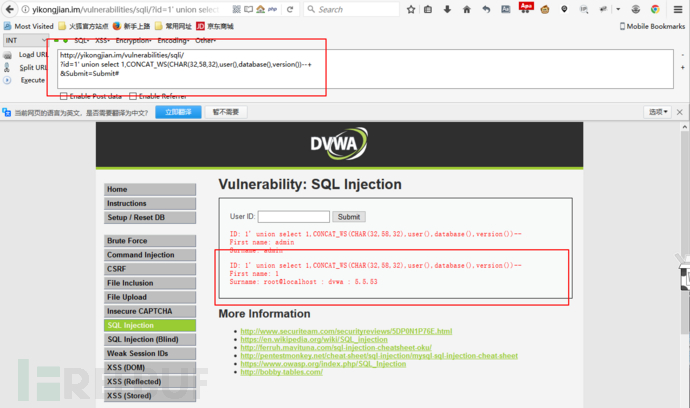This screenshot has width=690, height=408.
Task: Open the Chrome-logo extension icon
Action: coord(655,9)
